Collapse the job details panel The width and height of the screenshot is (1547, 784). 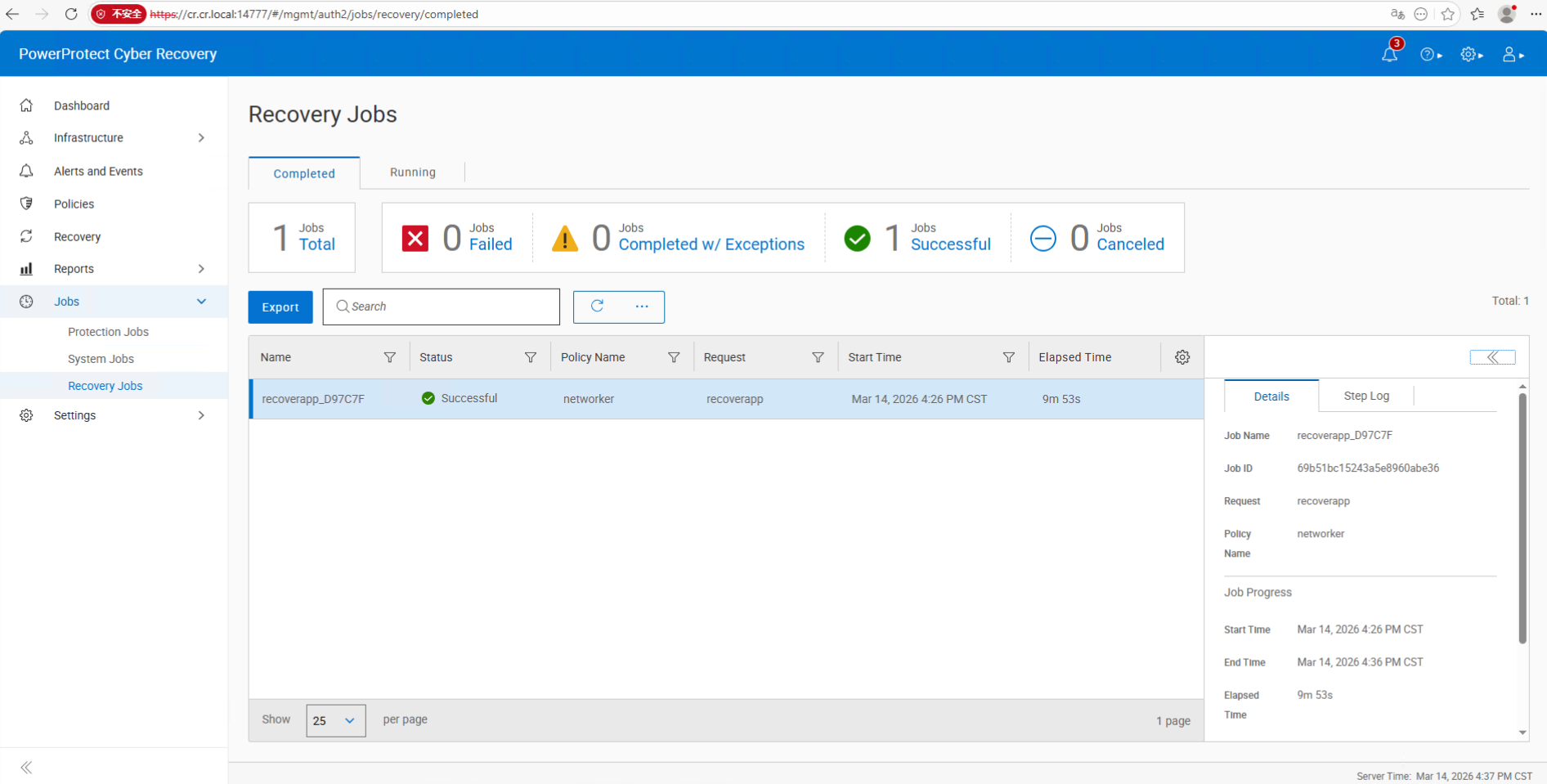point(1492,357)
